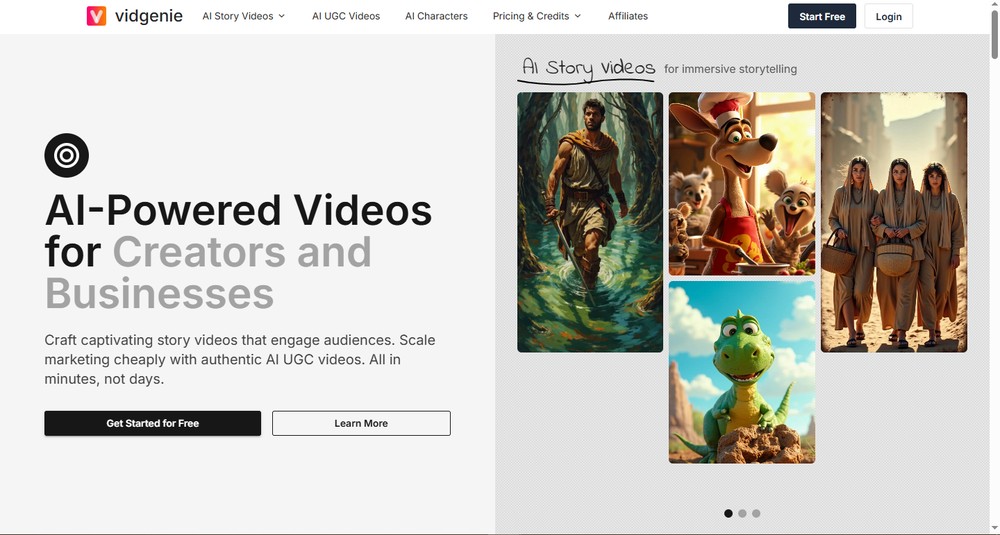Switch to the second carousel slide dot
1000x535 pixels.
[x=742, y=513]
